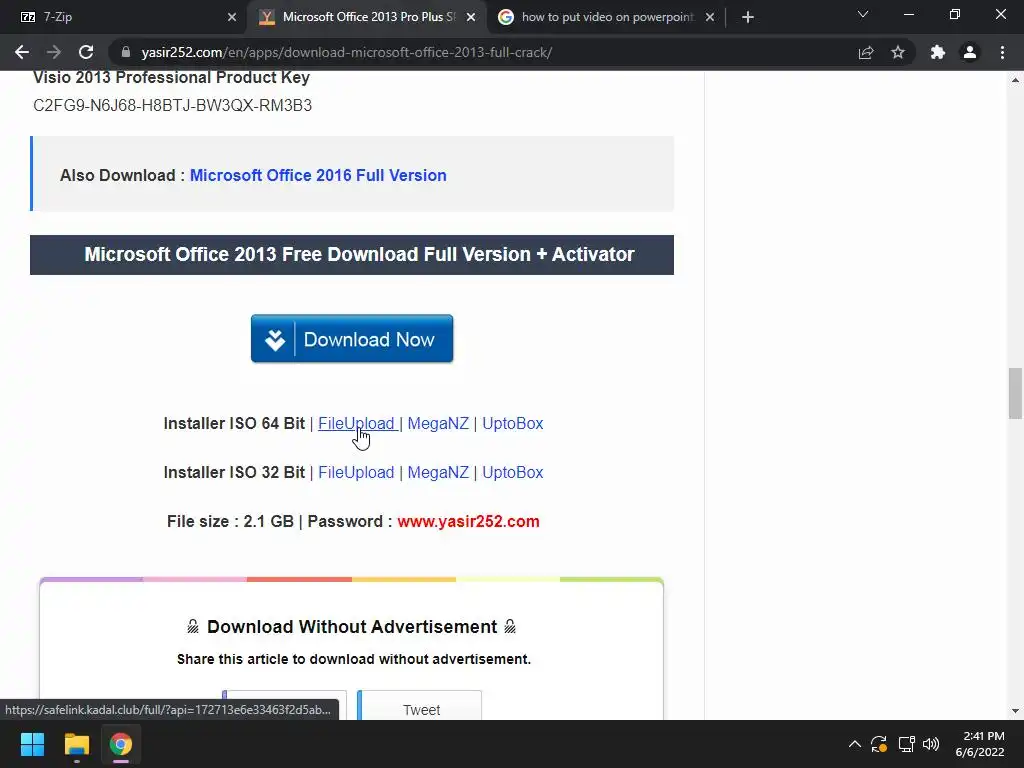Open File Explorer from taskbar
This screenshot has width=1024, height=768.
point(76,744)
